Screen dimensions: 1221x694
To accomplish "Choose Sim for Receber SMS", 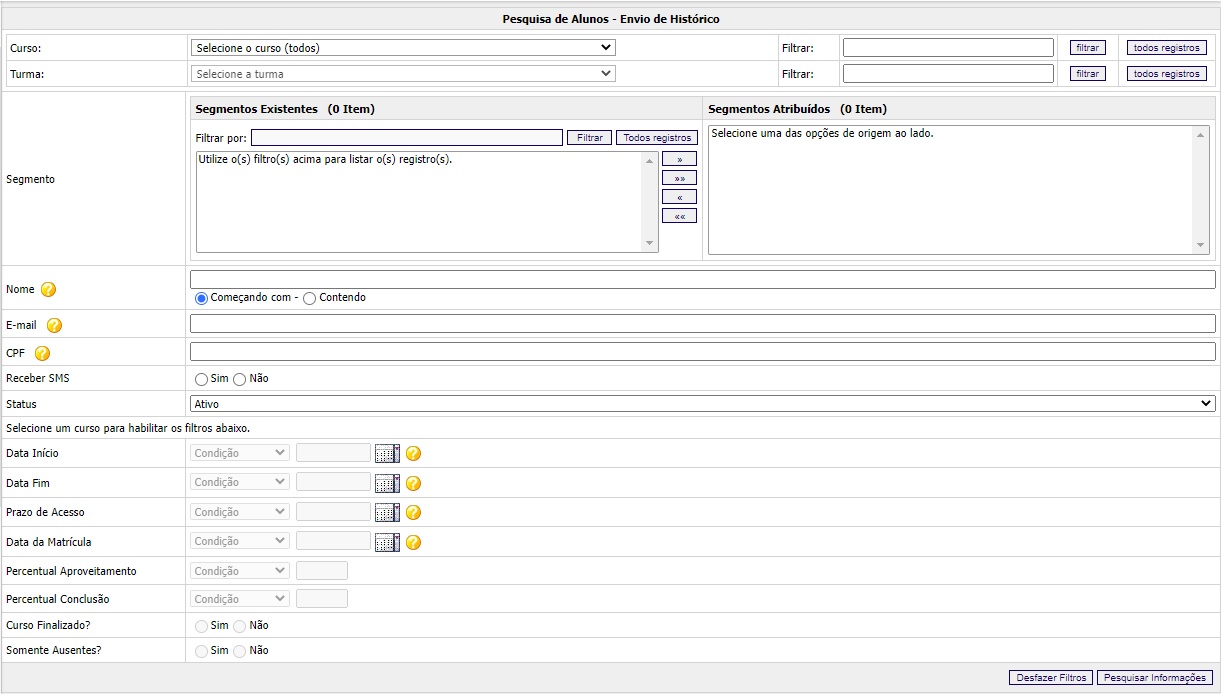I will coord(201,379).
